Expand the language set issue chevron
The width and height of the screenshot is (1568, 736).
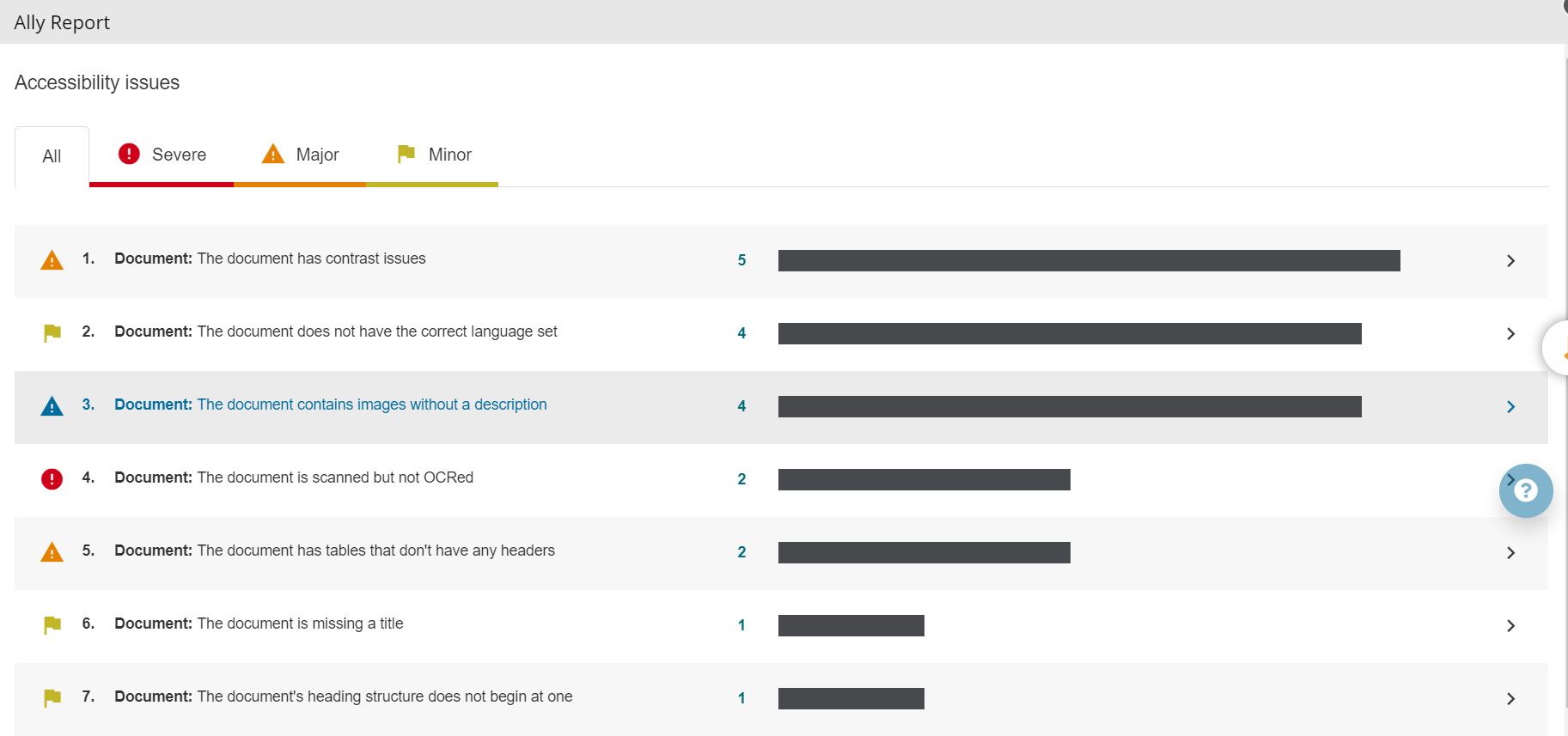(1510, 334)
